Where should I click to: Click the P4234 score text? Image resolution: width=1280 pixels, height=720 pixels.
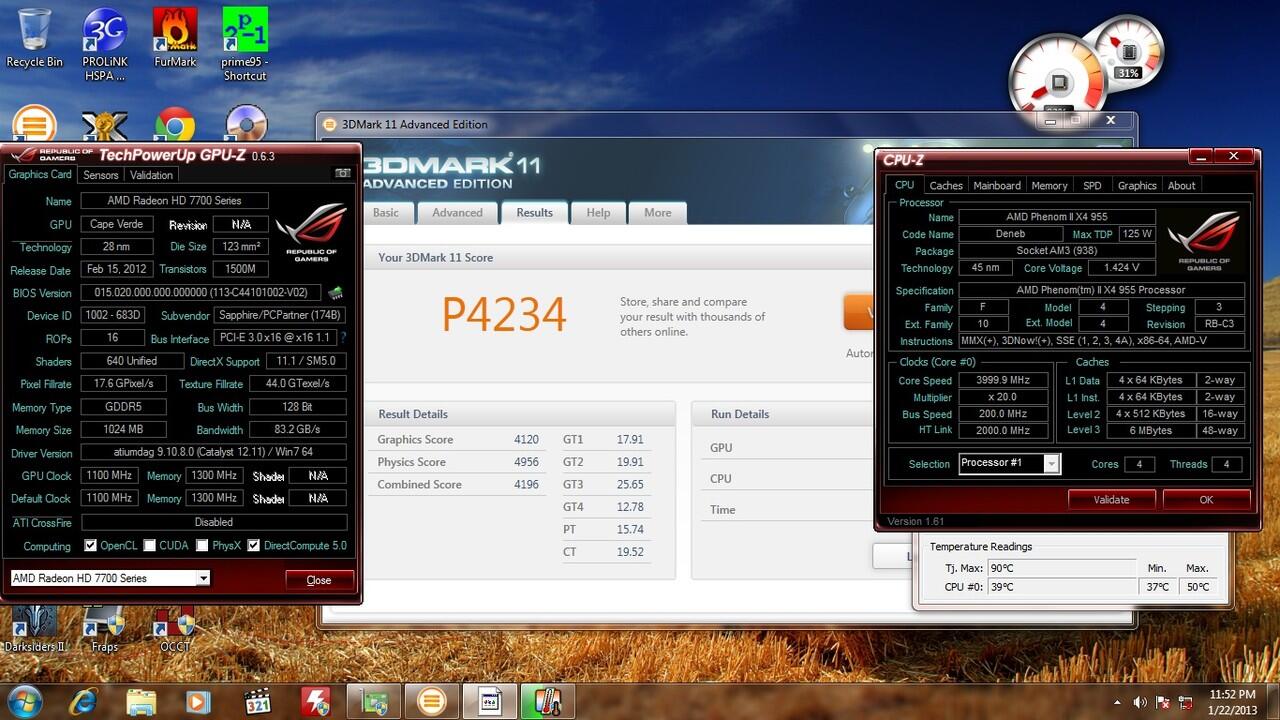pyautogui.click(x=504, y=315)
